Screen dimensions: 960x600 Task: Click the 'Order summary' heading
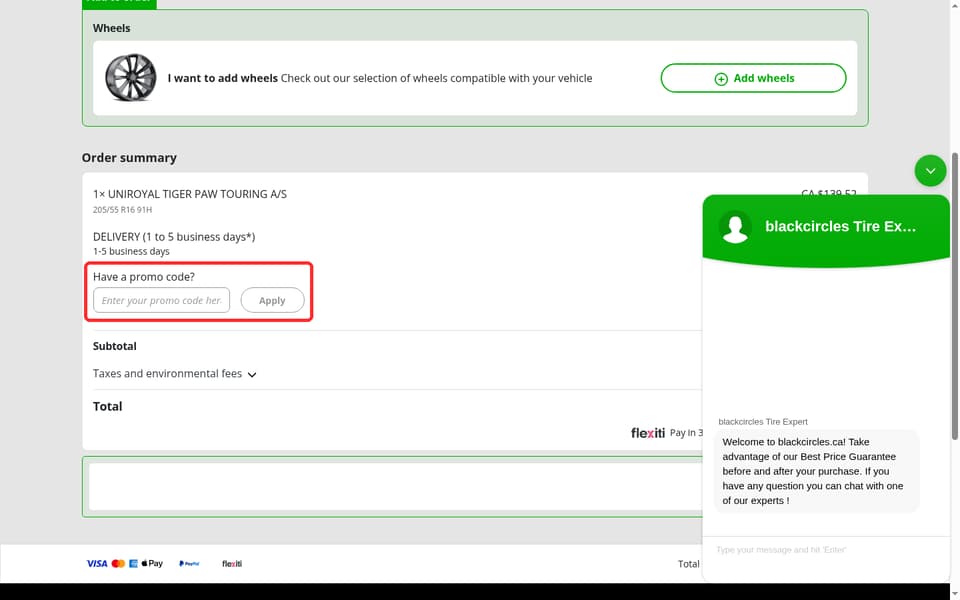pyautogui.click(x=129, y=157)
